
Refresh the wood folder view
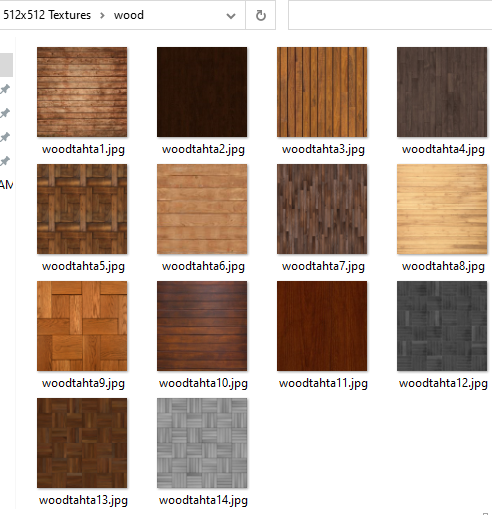(x=261, y=15)
